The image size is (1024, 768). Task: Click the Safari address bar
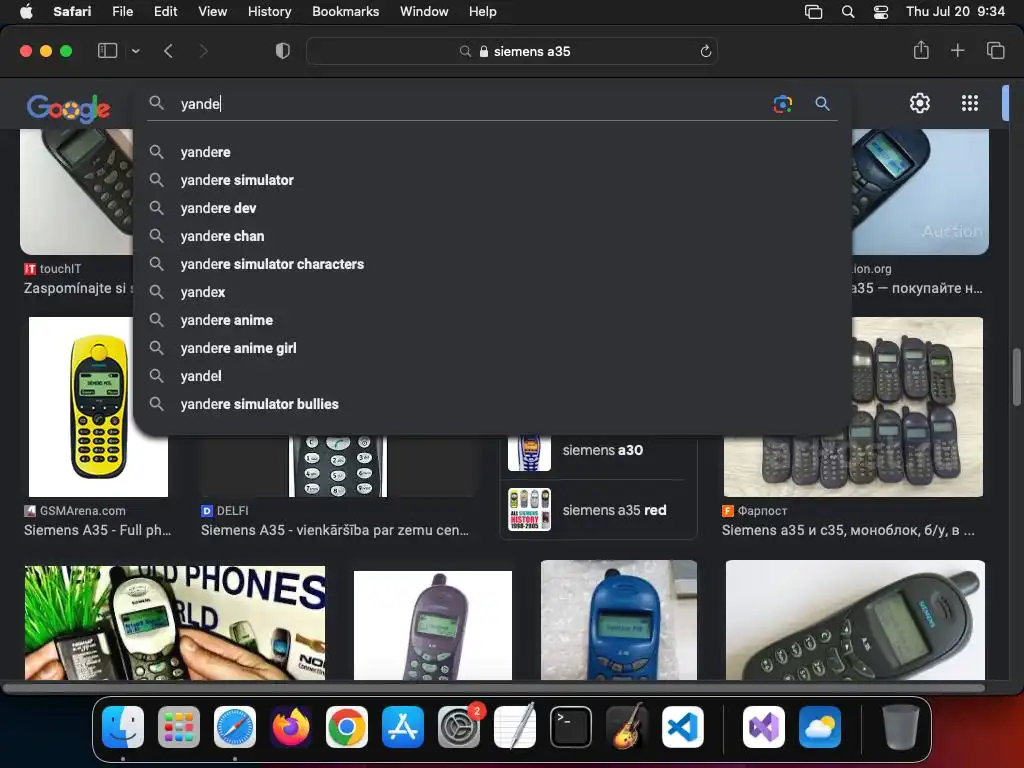512,51
